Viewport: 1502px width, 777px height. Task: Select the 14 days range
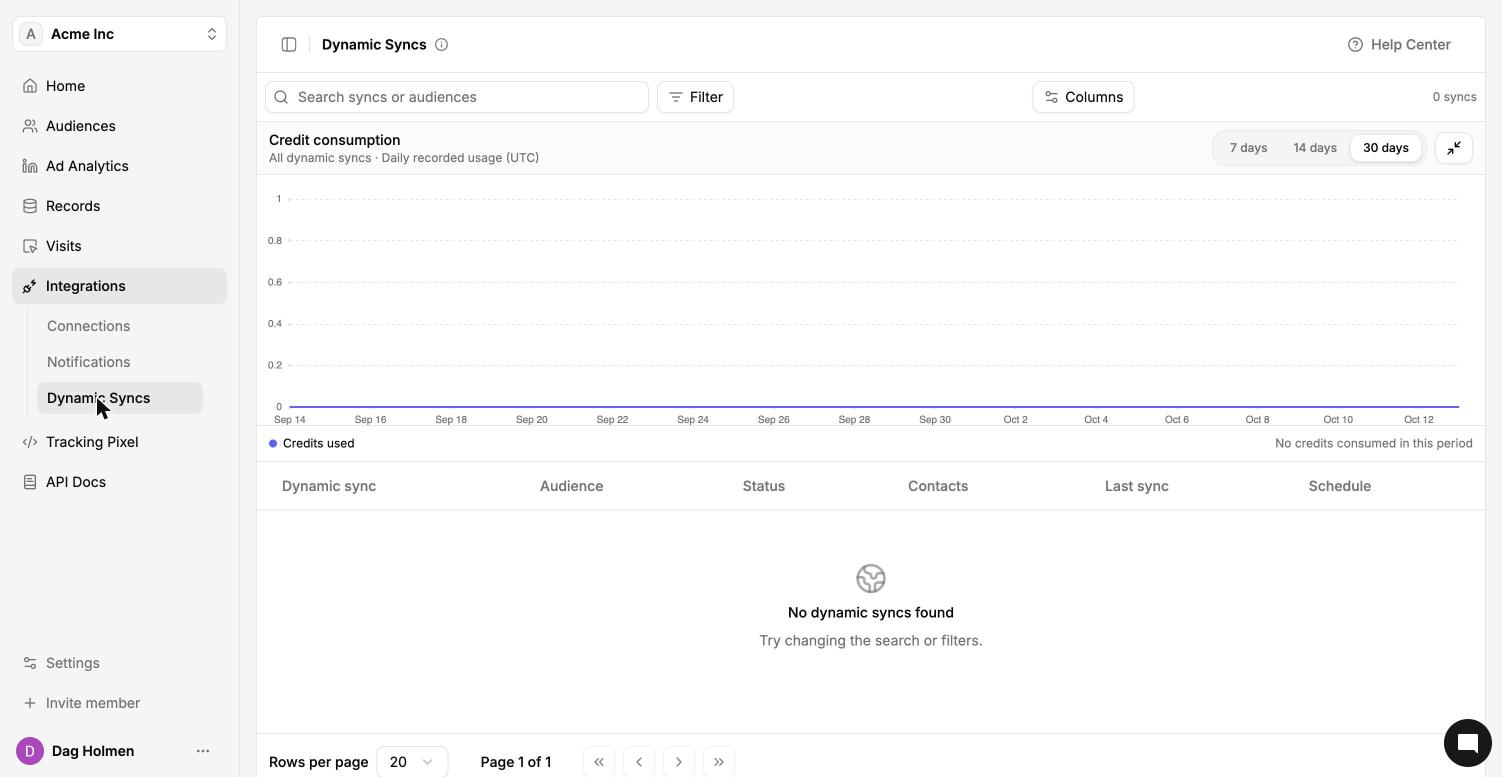pos(1315,148)
